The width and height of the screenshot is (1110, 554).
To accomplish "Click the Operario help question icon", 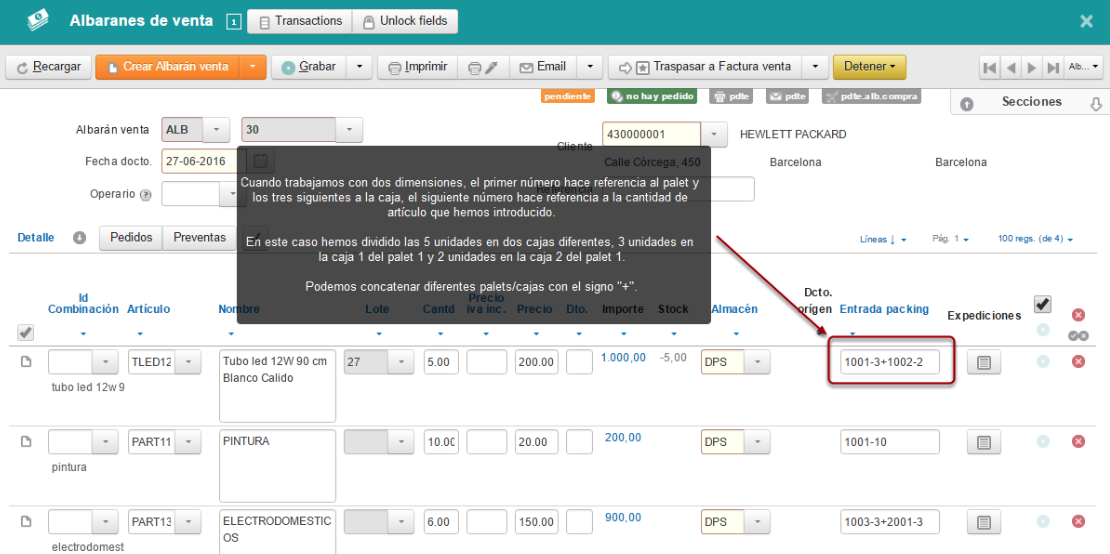I will 146,195.
